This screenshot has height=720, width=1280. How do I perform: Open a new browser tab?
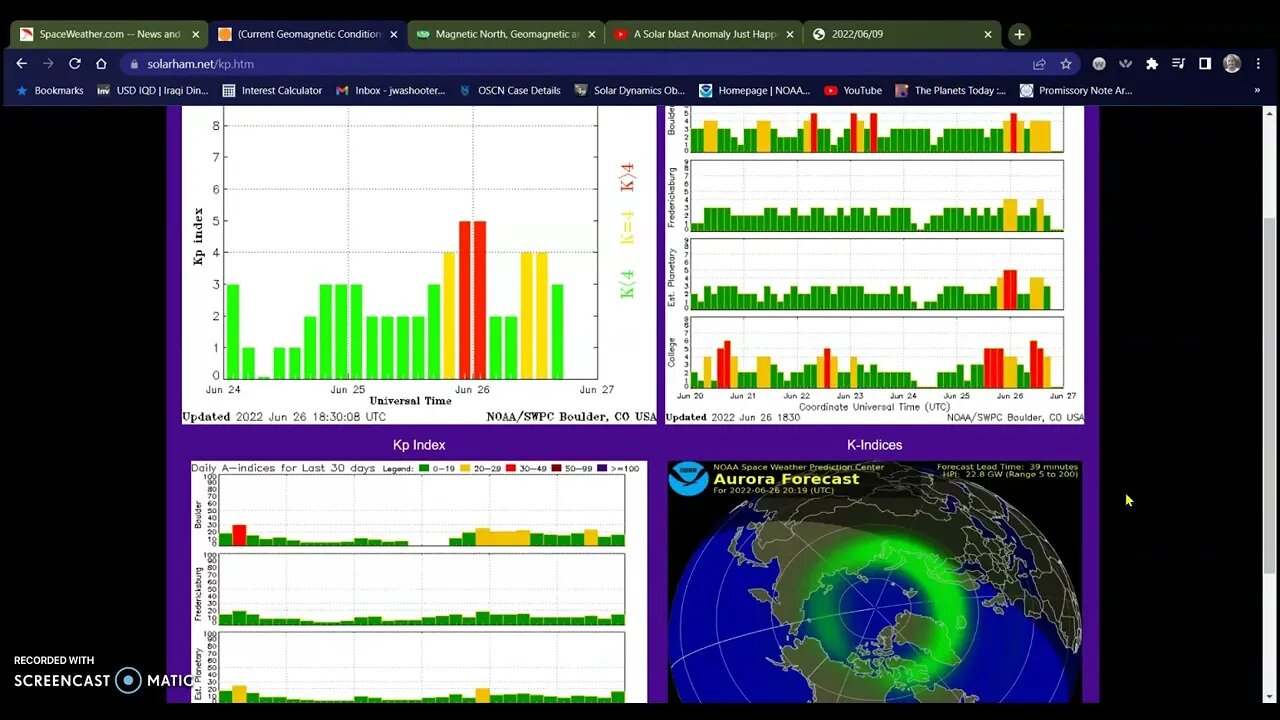pos(1019,34)
